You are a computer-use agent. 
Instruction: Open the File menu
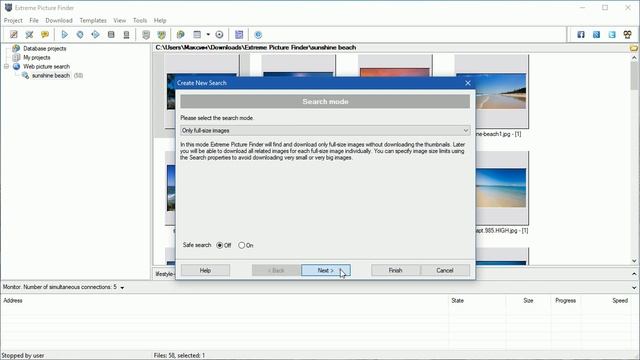pyautogui.click(x=34, y=20)
